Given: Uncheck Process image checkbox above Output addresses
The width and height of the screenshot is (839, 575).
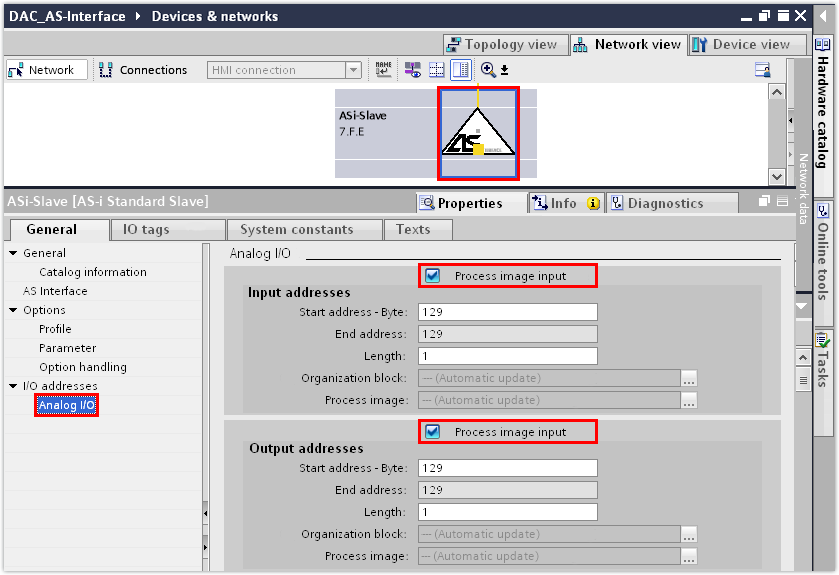Looking at the screenshot, I should pyautogui.click(x=433, y=432).
